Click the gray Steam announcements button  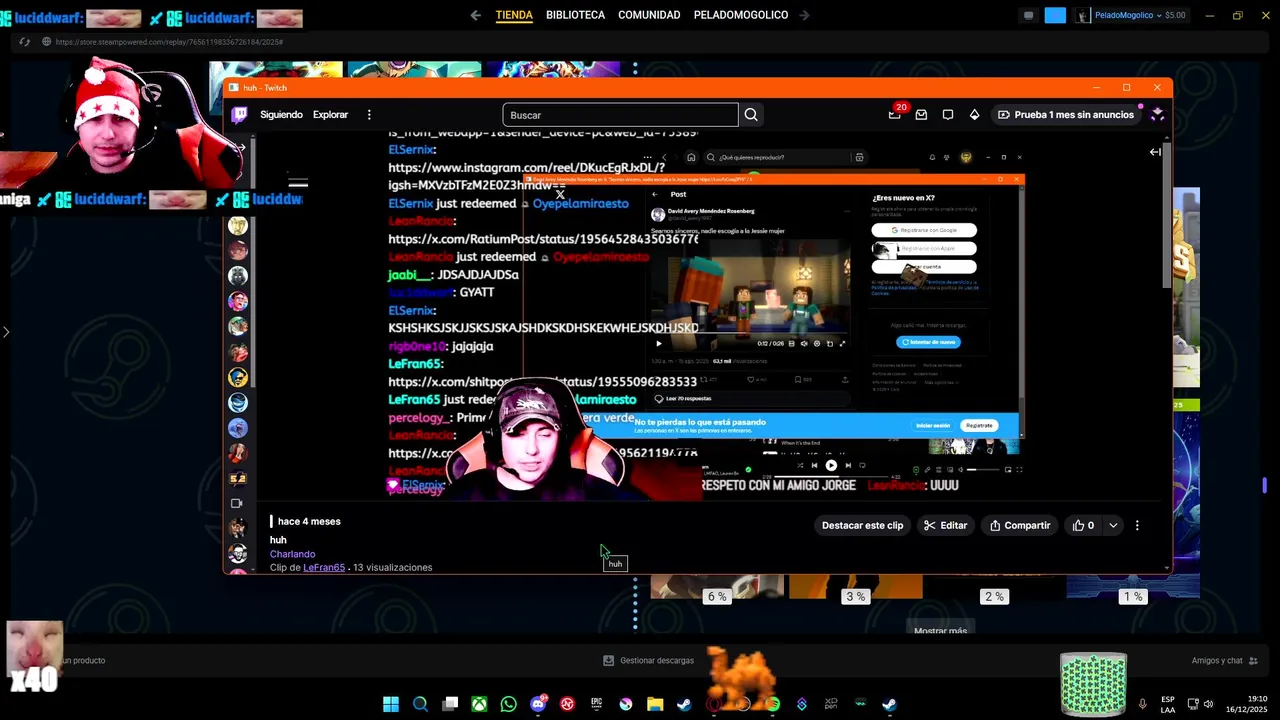[1028, 15]
